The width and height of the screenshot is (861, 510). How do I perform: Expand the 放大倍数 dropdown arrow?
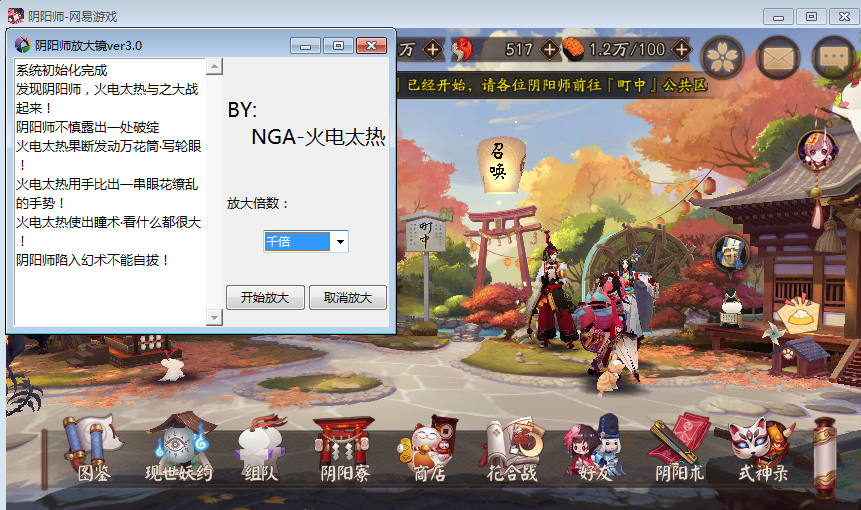coord(340,241)
